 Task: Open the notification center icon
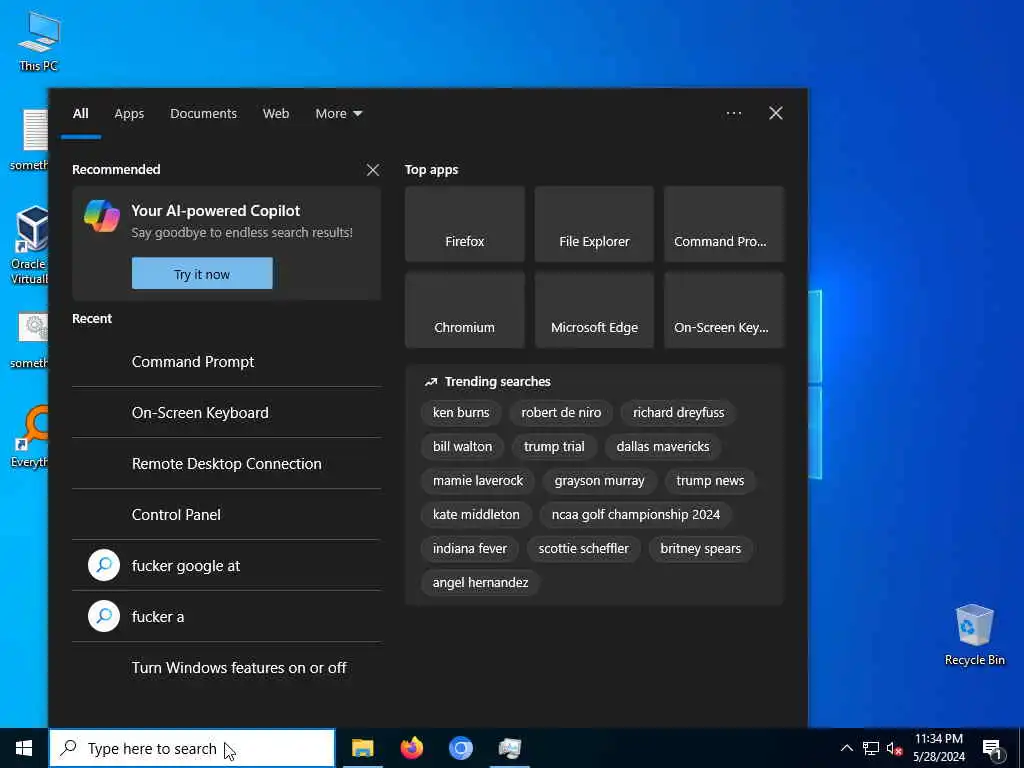point(992,748)
